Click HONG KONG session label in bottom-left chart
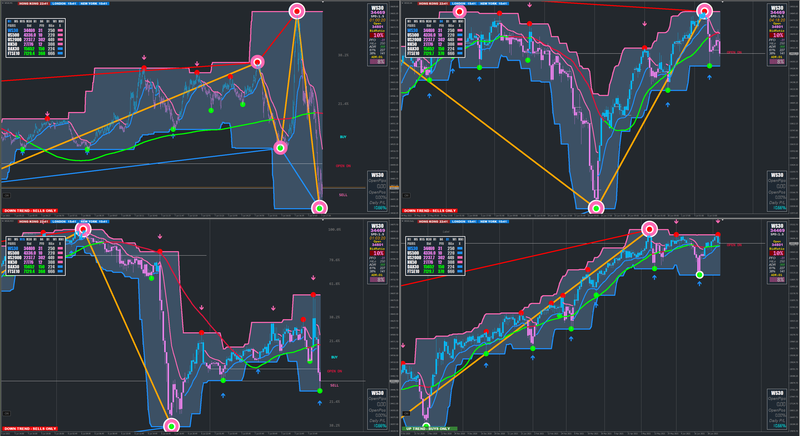The height and width of the screenshot is (436, 800). coord(35,222)
